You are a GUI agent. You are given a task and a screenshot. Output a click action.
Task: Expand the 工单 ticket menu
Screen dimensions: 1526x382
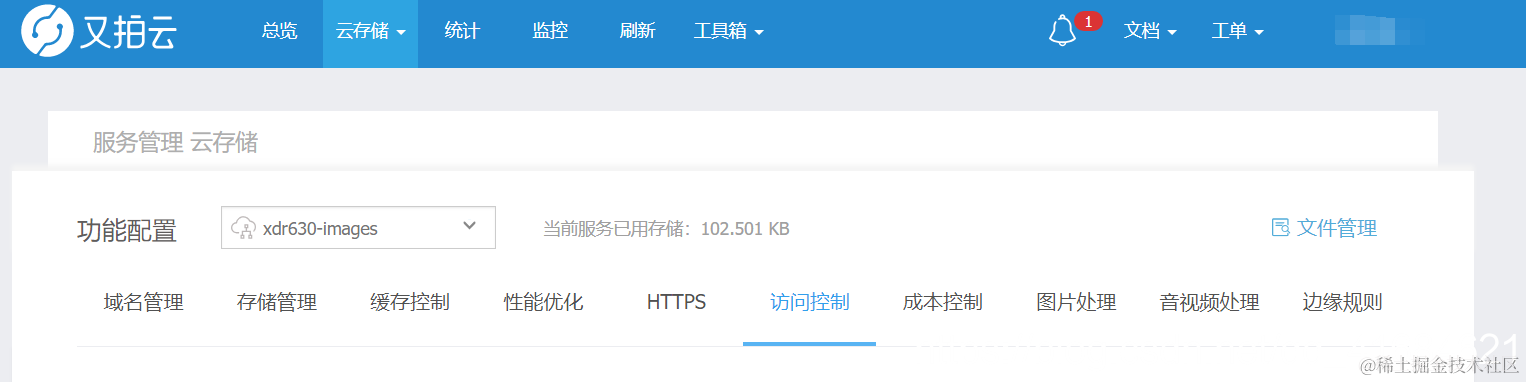coord(1237,31)
